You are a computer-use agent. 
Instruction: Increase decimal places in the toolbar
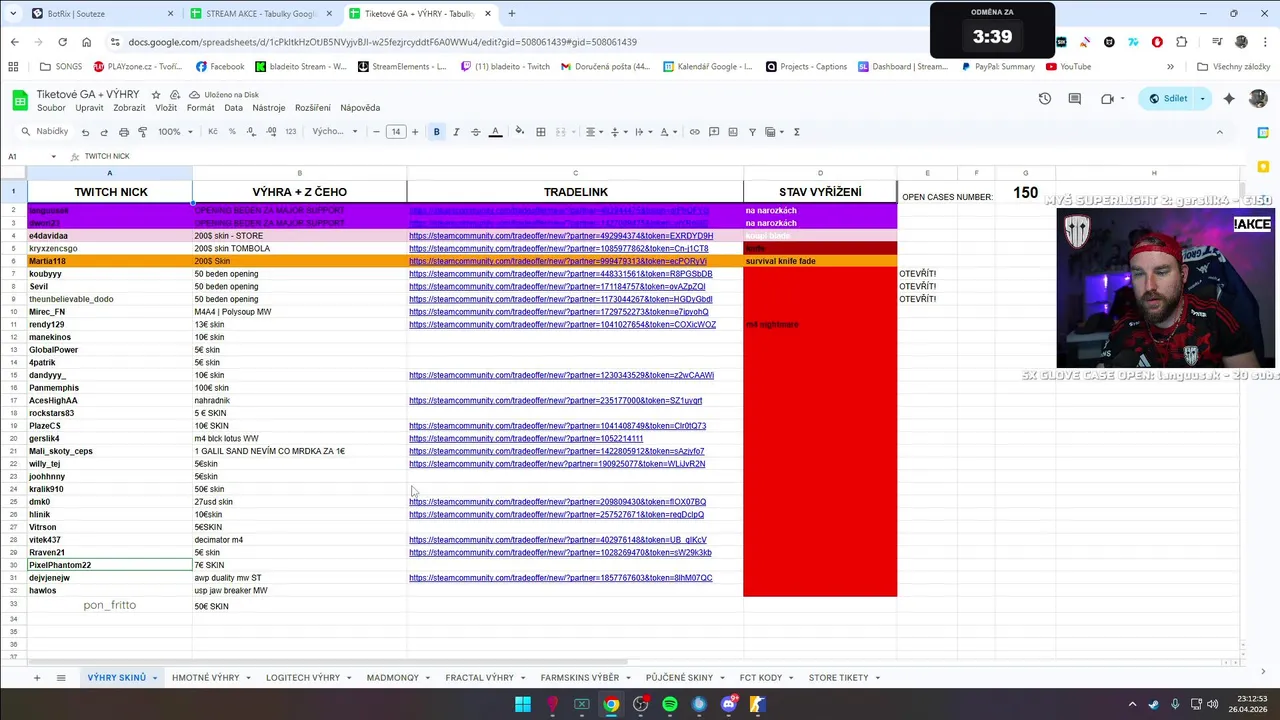pyautogui.click(x=271, y=132)
